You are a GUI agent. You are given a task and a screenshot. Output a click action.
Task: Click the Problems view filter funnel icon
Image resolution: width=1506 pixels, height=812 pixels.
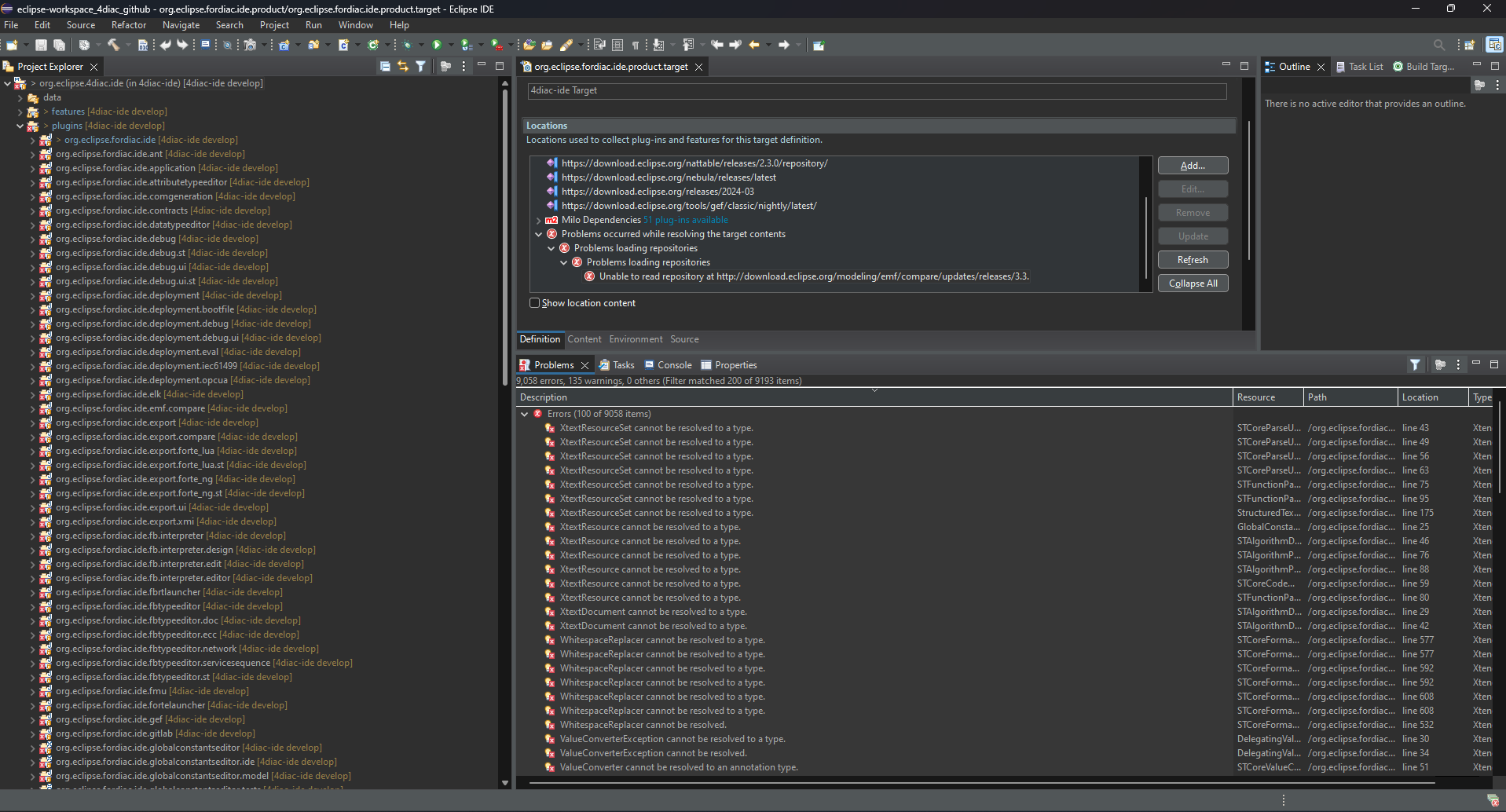pyautogui.click(x=1415, y=364)
